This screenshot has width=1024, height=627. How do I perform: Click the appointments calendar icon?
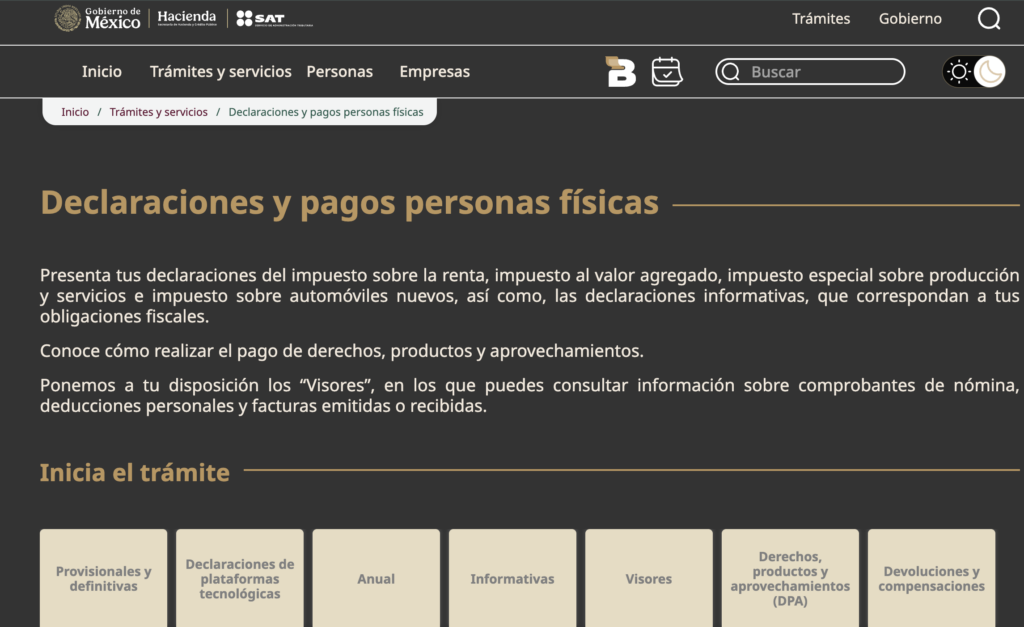point(666,71)
